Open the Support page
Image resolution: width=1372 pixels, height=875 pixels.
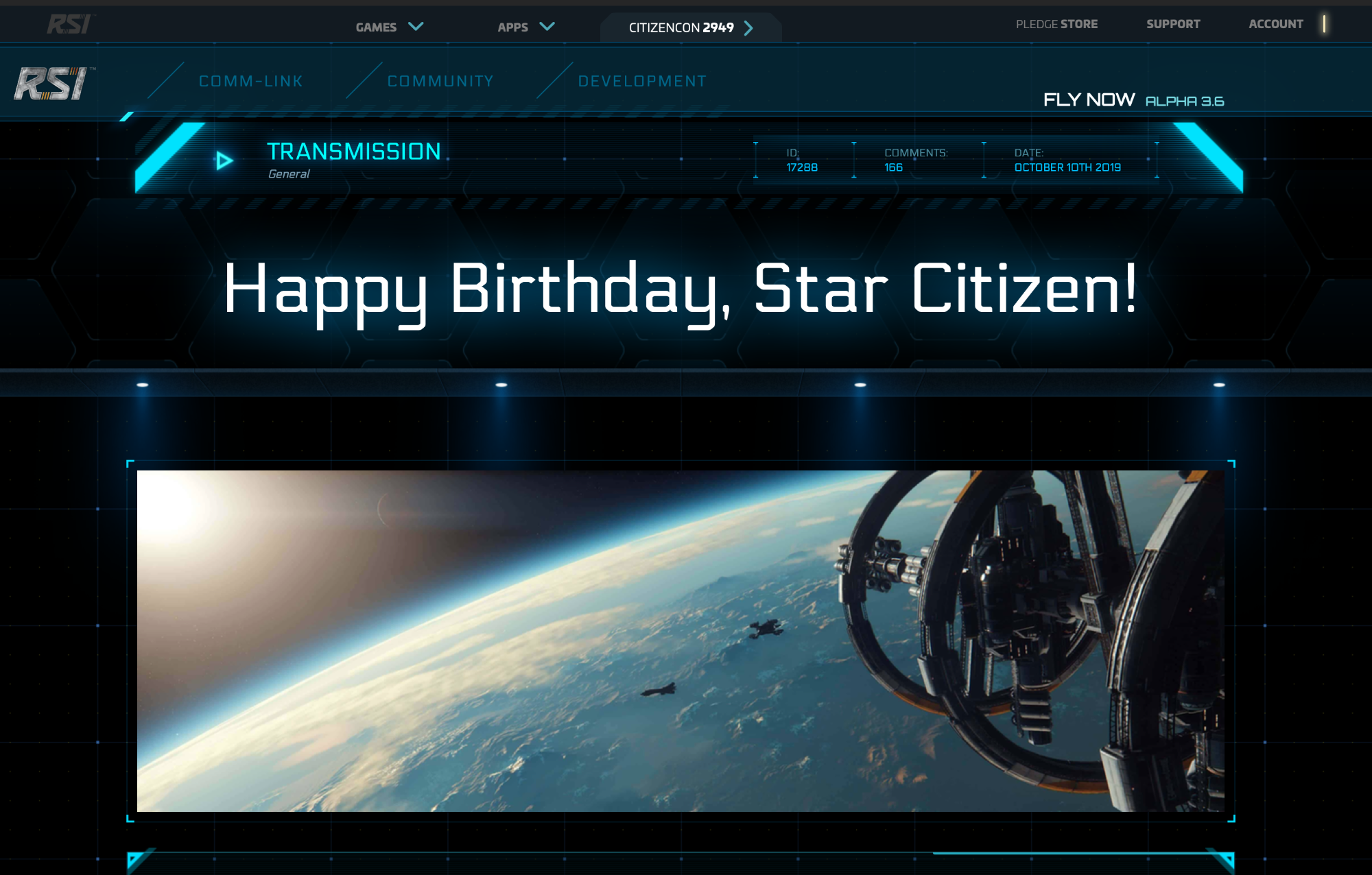click(1173, 24)
